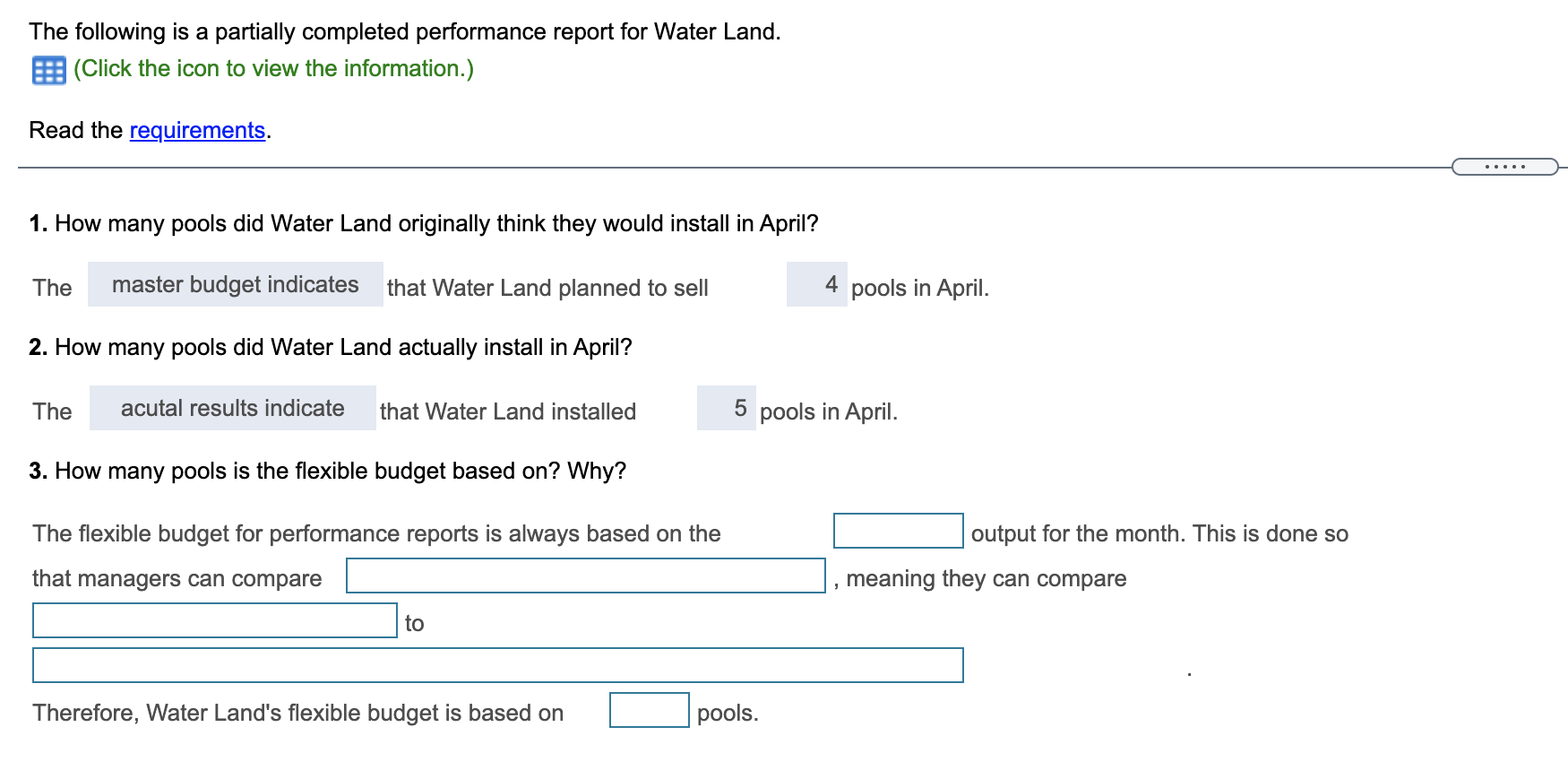Click the answer field containing 4

[x=816, y=285]
